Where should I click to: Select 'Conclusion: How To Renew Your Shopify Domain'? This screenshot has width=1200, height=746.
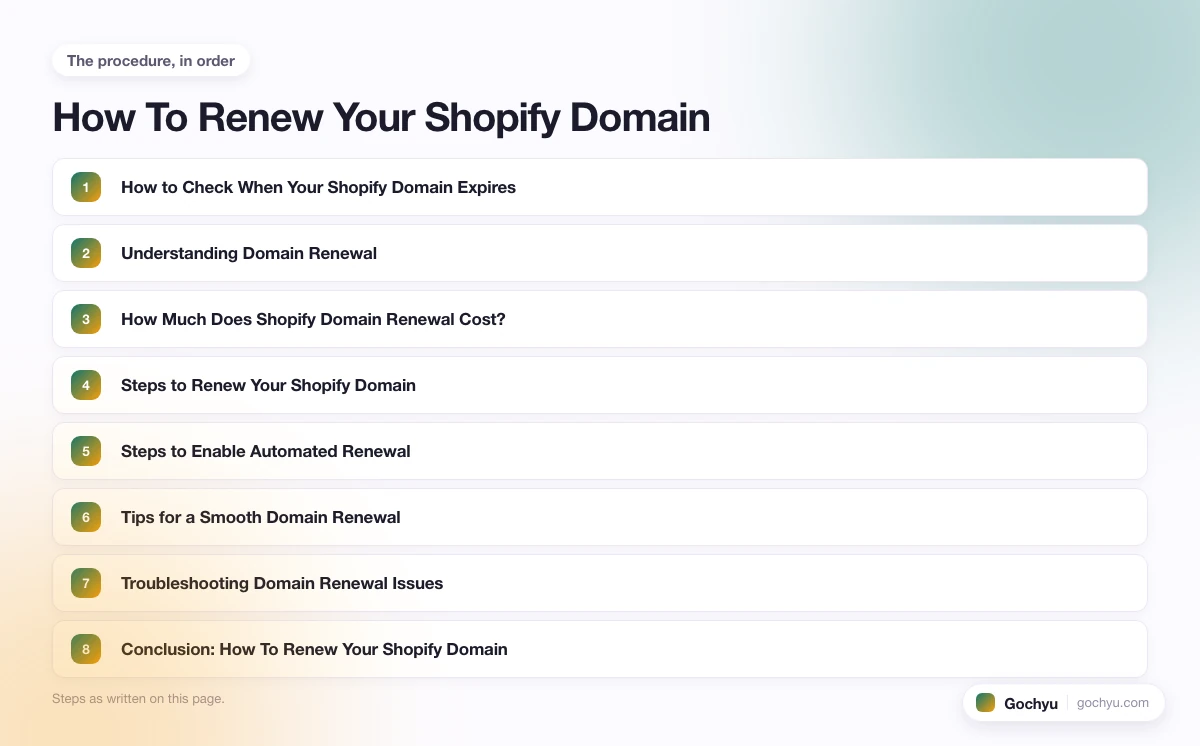click(600, 649)
